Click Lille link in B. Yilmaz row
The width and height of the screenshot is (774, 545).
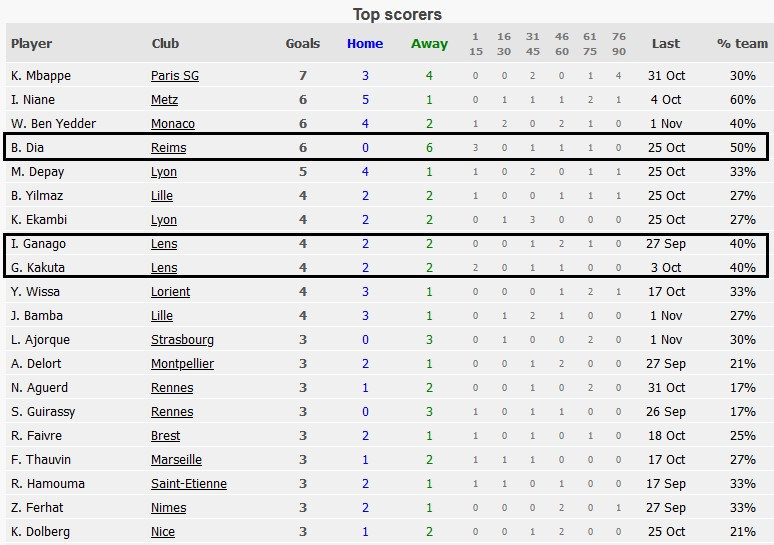pos(163,196)
